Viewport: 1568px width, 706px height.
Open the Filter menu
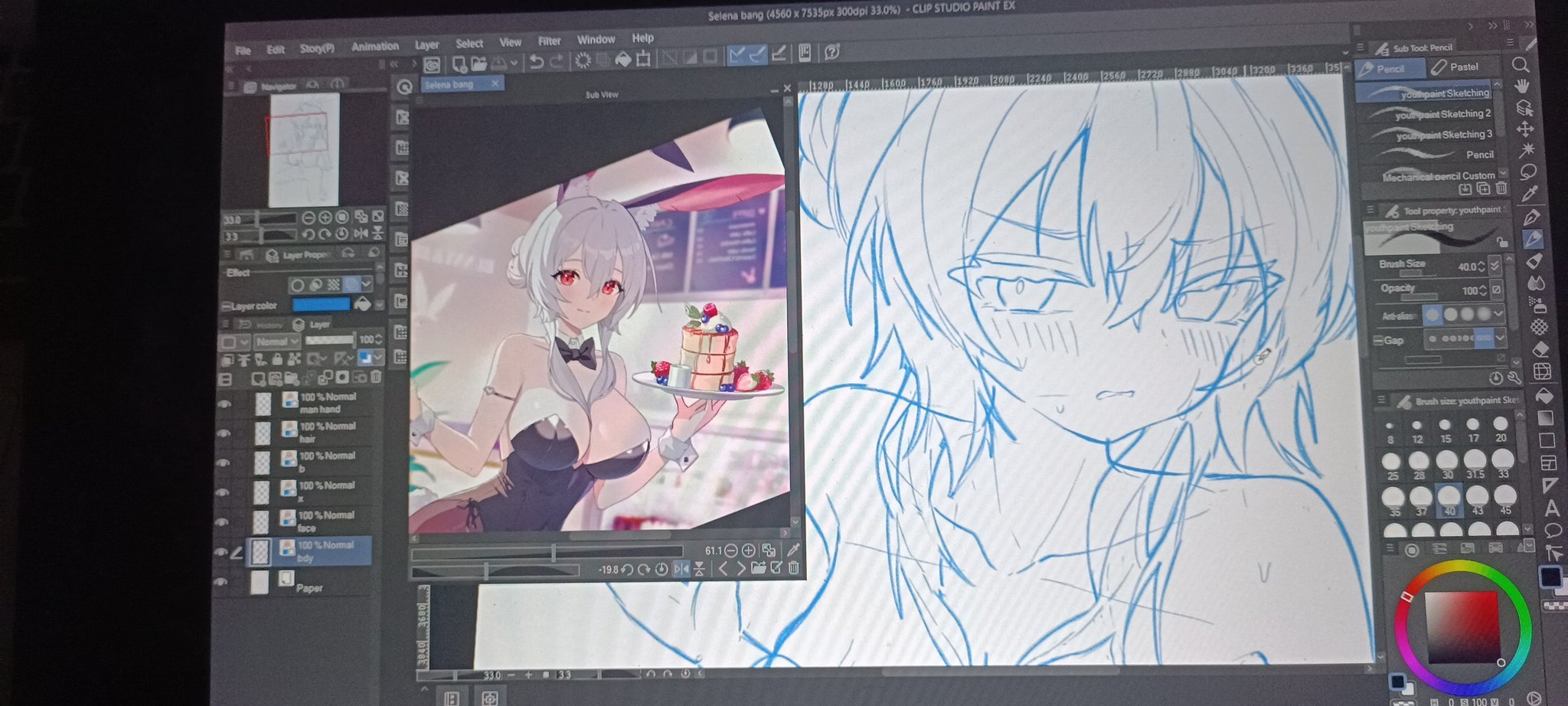click(x=549, y=41)
